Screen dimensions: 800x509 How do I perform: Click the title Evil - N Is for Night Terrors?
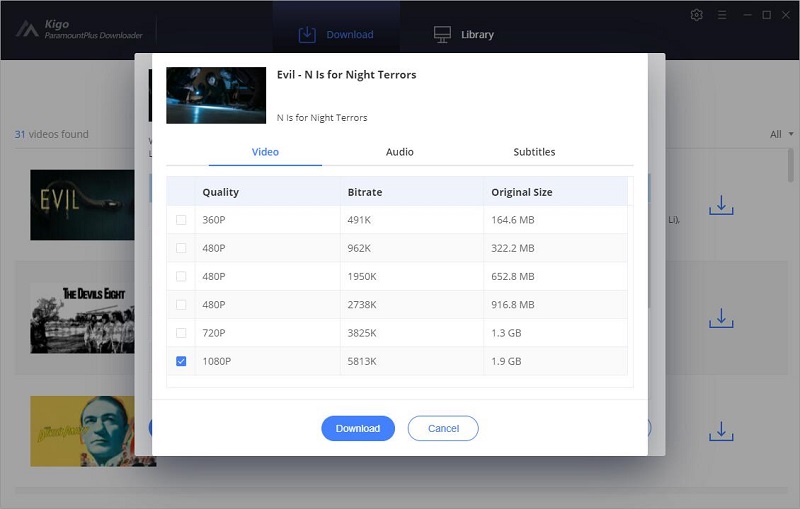346,74
